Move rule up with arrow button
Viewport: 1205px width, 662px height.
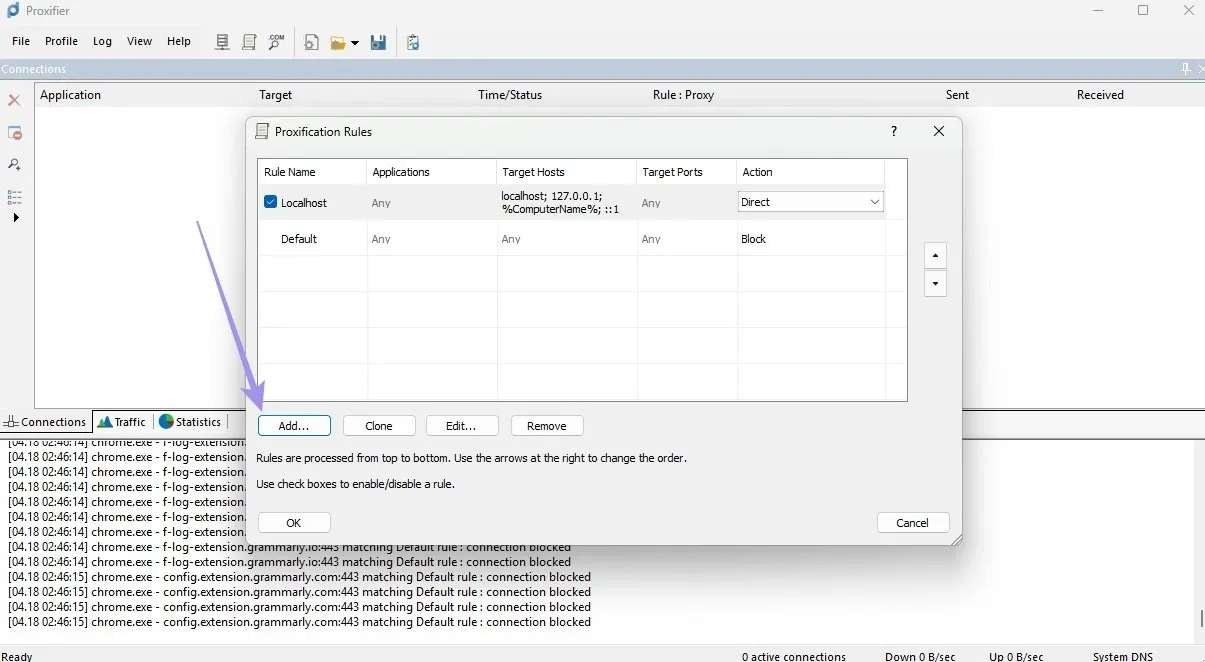(x=935, y=255)
